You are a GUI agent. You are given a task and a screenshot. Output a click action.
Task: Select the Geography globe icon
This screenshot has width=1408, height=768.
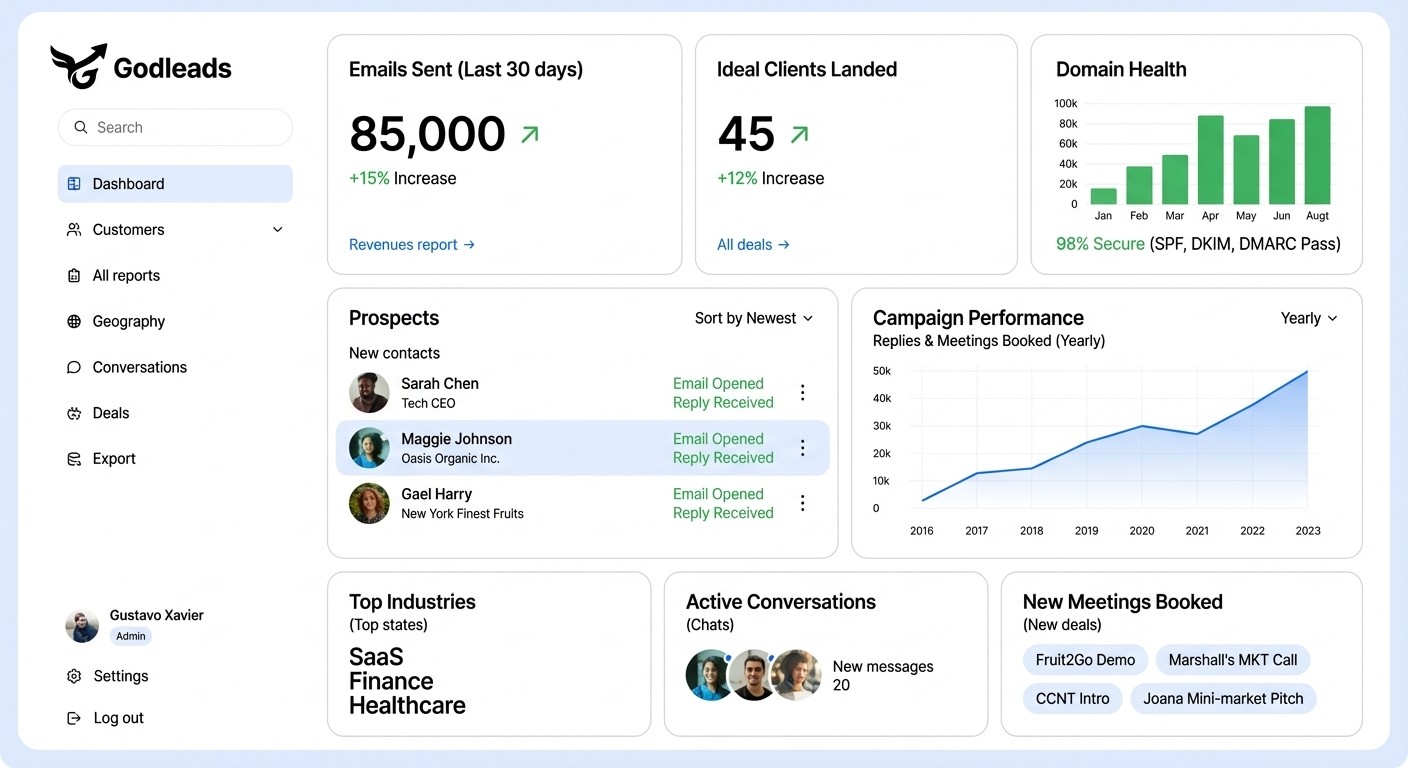[x=72, y=321]
